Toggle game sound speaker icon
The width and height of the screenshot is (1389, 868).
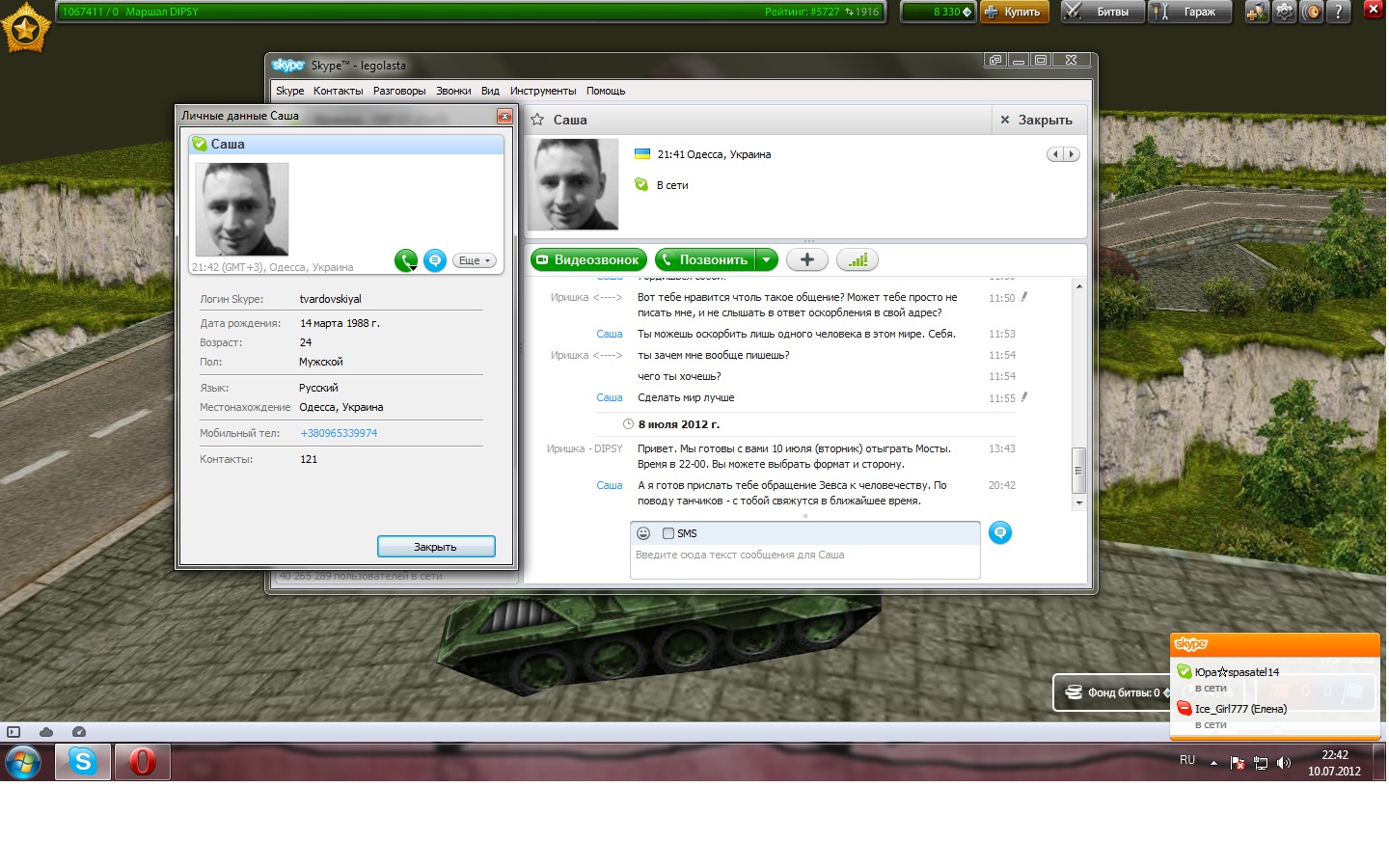(1312, 12)
